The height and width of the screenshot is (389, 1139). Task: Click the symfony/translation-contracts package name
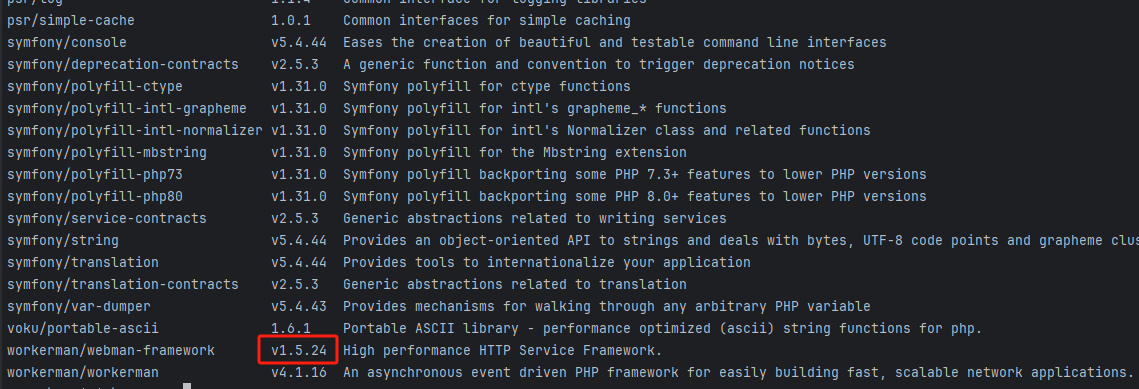tap(123, 284)
